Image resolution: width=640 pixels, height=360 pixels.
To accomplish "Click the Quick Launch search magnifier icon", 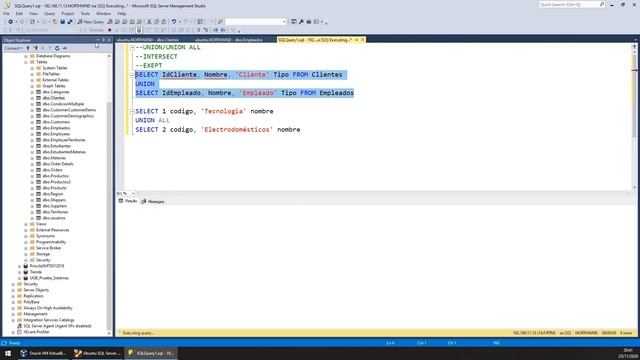I will tap(602, 4).
